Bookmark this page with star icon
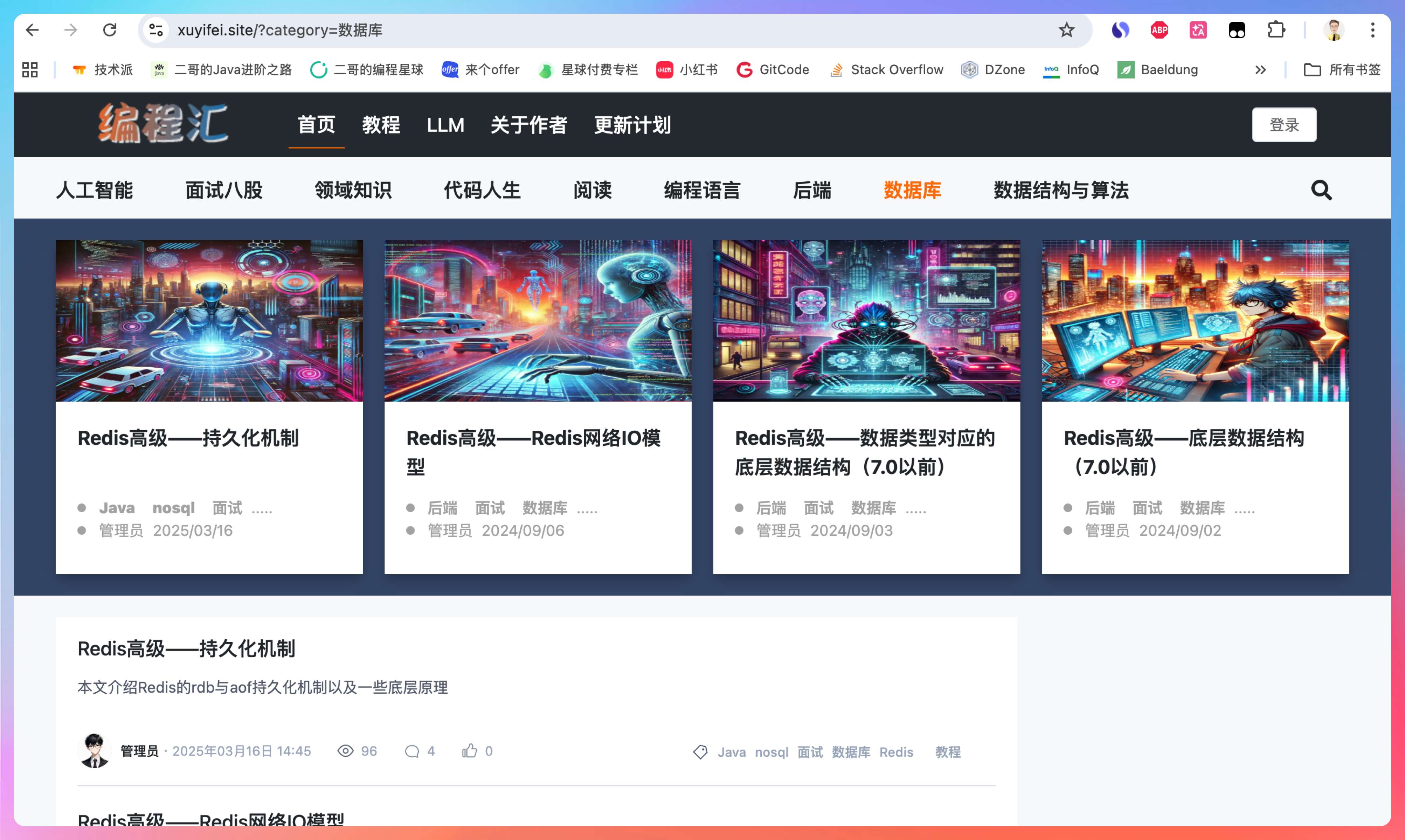Viewport: 1405px width, 840px height. tap(1066, 30)
